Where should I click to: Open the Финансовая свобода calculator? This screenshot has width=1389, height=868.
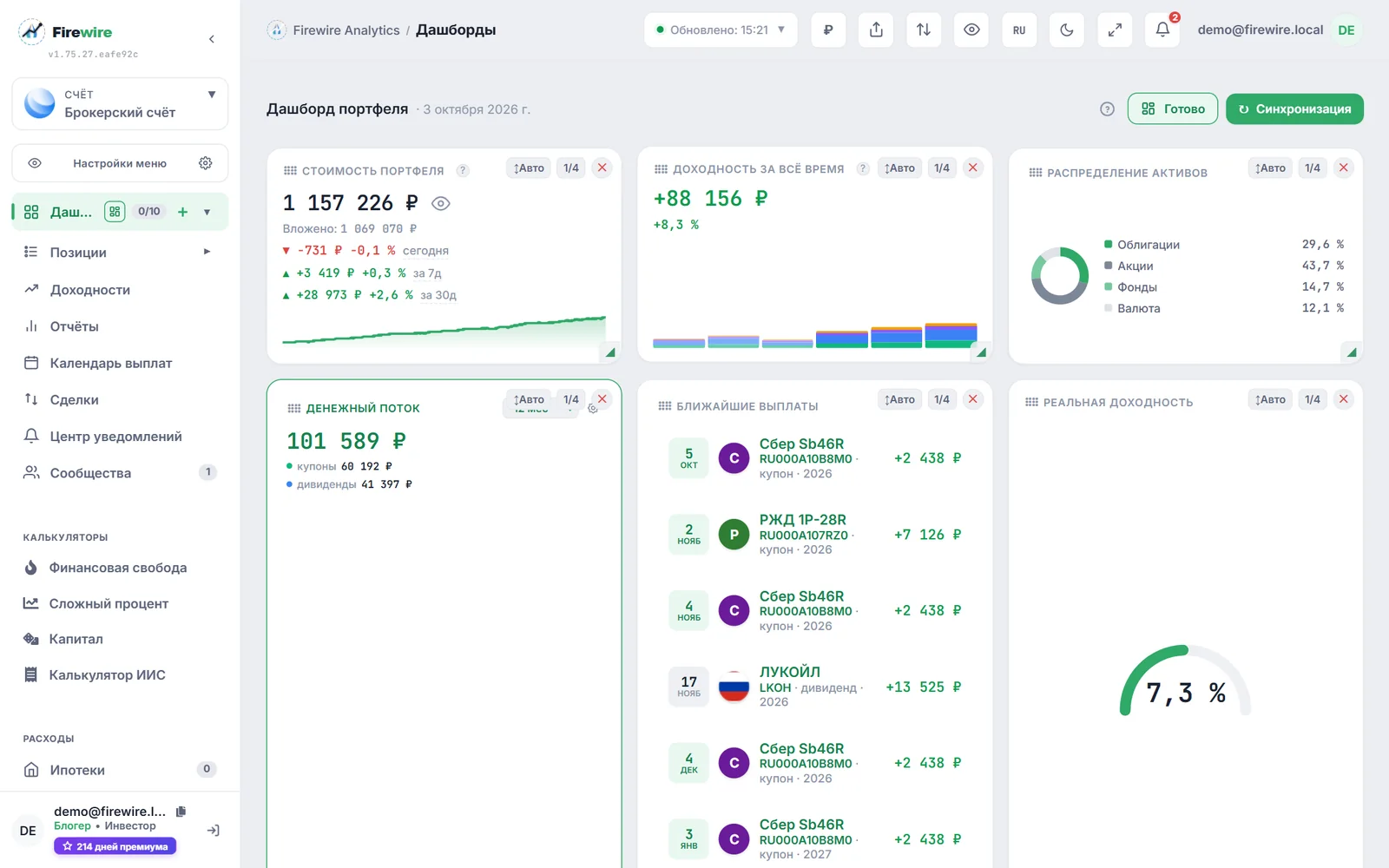(120, 568)
